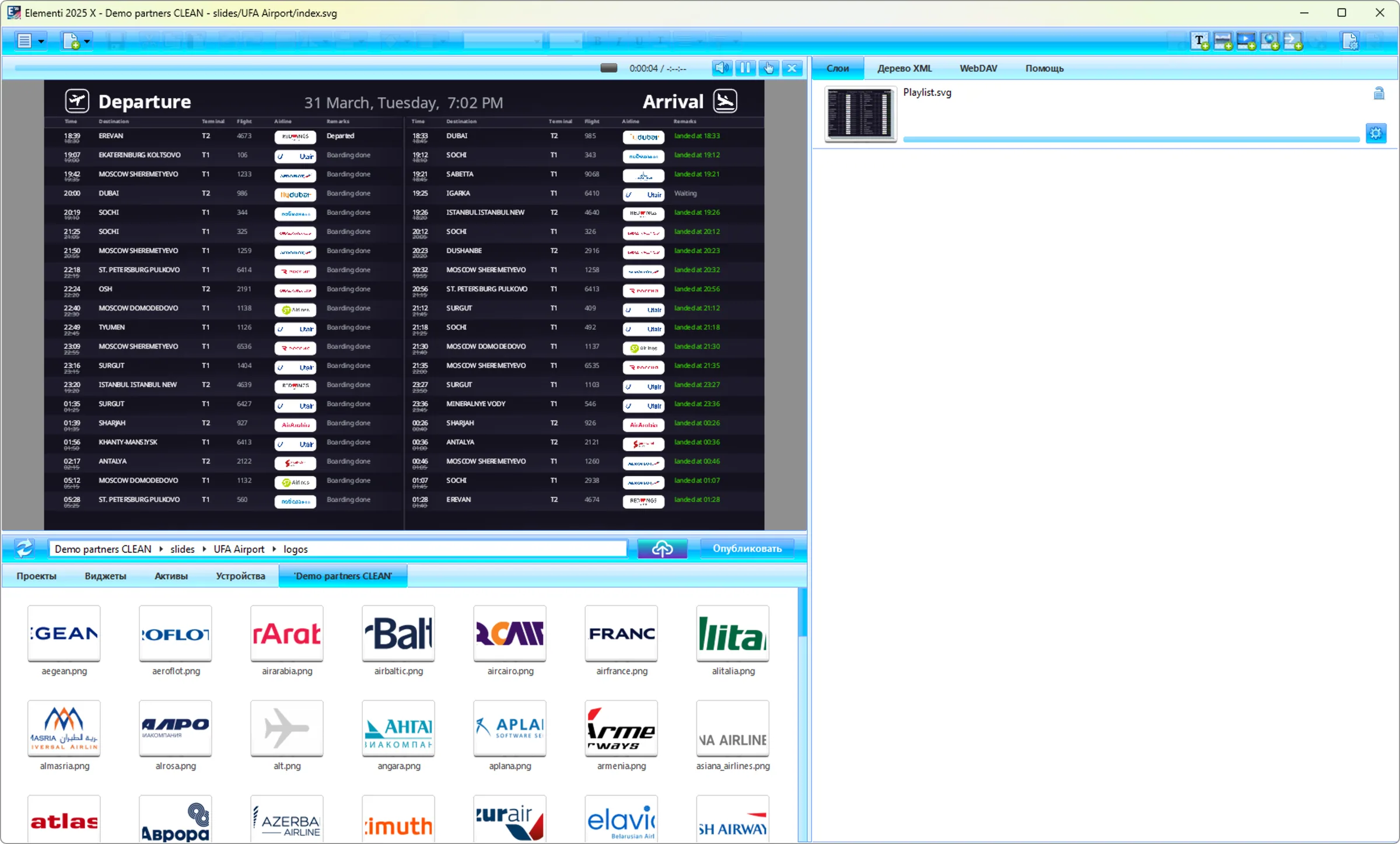1400x844 pixels.
Task: Click the Departure plane icon in preview
Action: pos(77,101)
